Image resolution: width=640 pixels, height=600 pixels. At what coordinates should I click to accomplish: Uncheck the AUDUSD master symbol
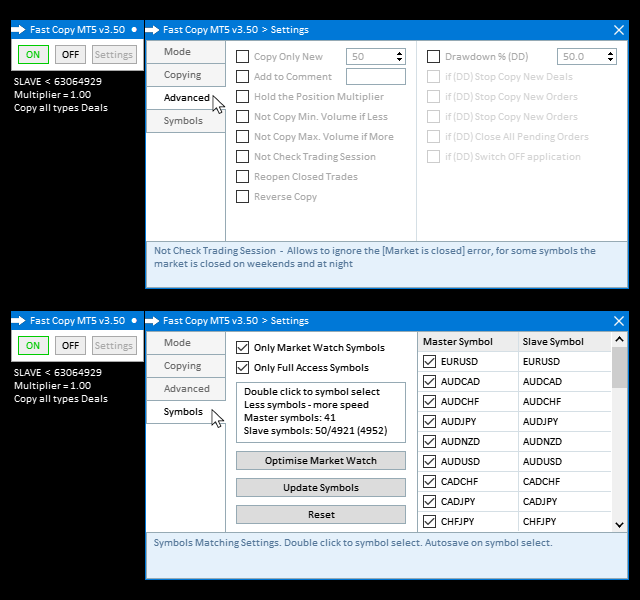(x=429, y=462)
